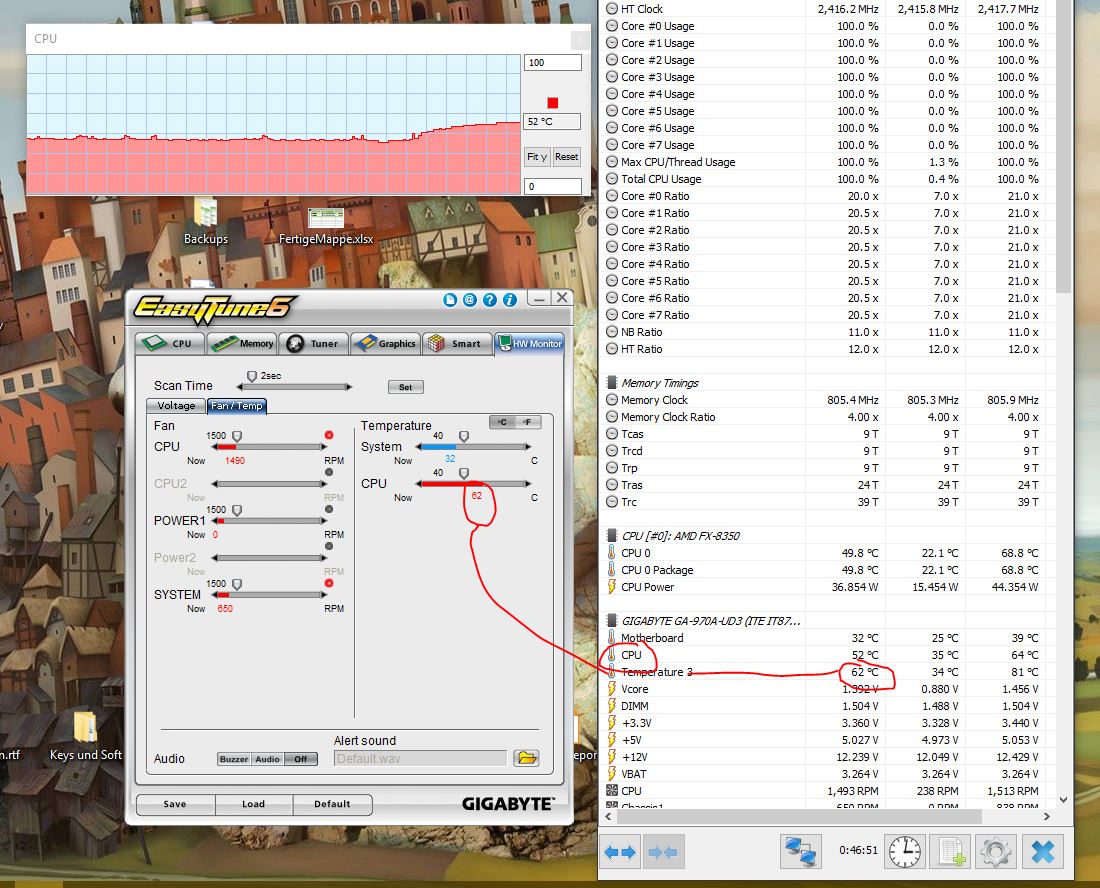Click the chip icon beside Memory Timings header
This screenshot has height=888, width=1100.
(x=612, y=383)
